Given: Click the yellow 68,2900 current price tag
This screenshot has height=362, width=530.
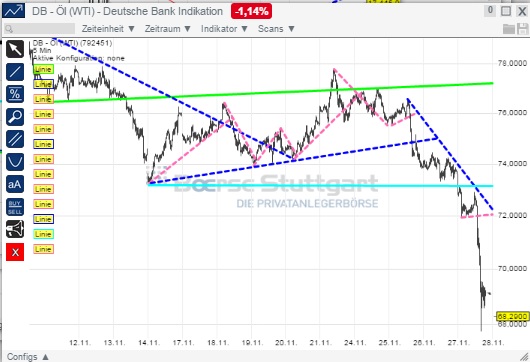Looking at the screenshot, I should pyautogui.click(x=512, y=317).
